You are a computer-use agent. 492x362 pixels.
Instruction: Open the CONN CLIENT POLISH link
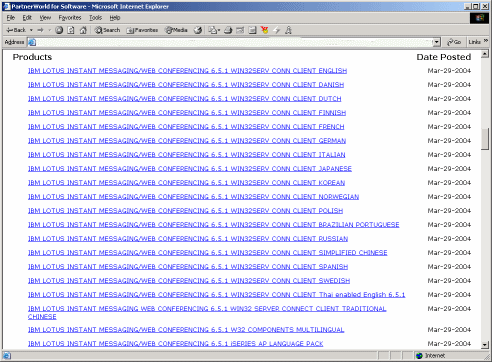185,211
